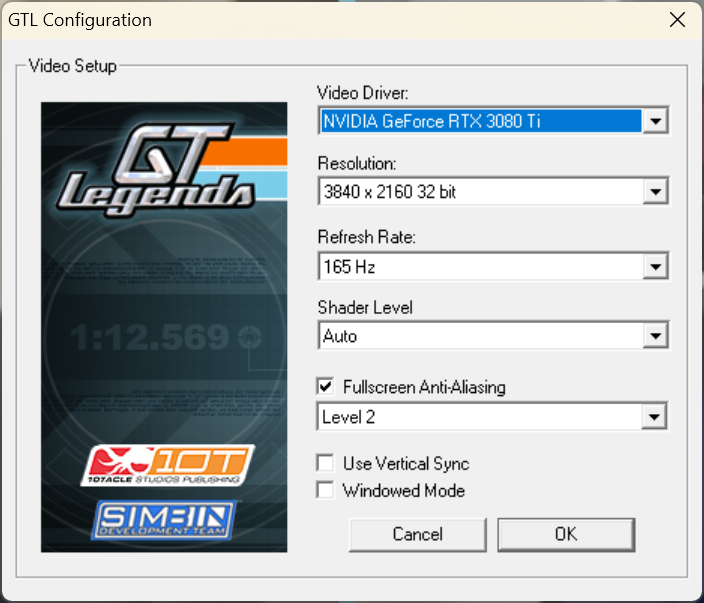Confirm settings with the OK button
The image size is (704, 603).
coord(566,534)
